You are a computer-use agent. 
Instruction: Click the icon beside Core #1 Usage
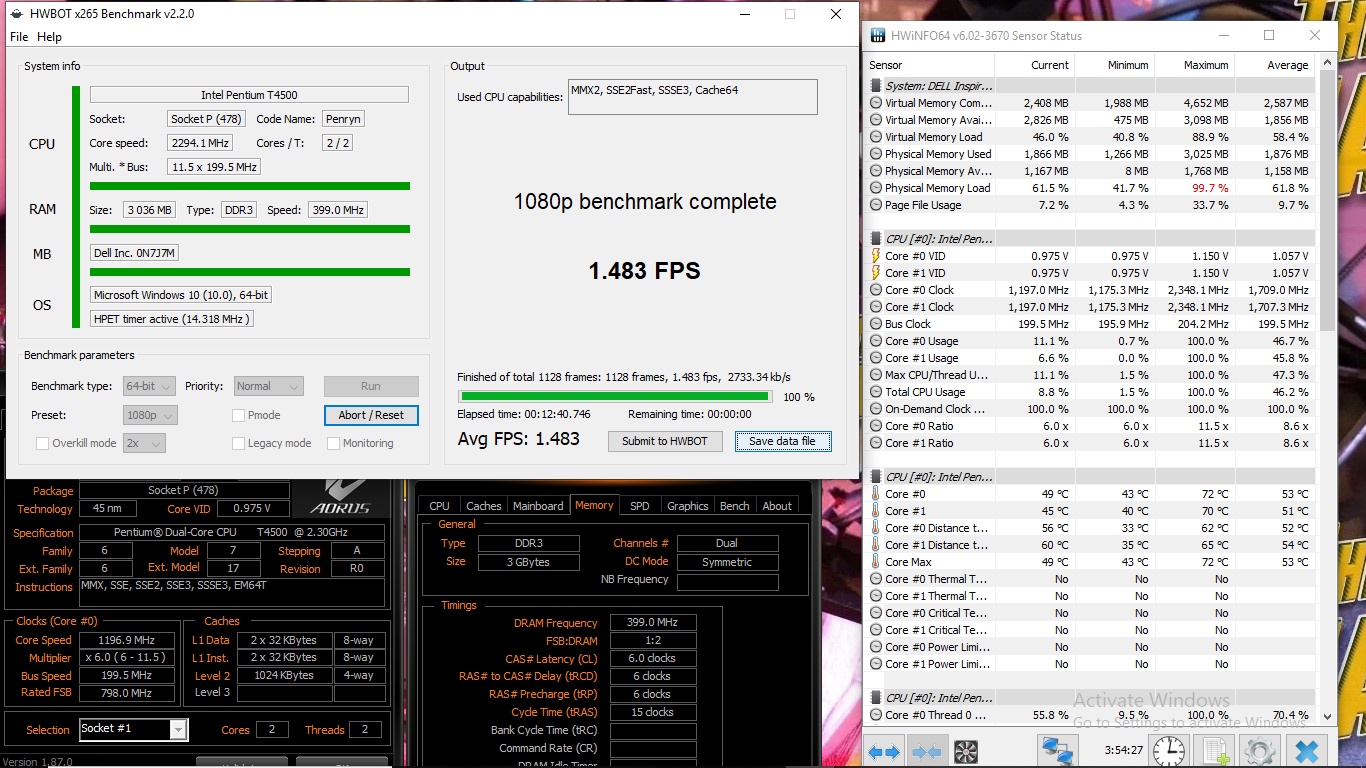(x=876, y=358)
